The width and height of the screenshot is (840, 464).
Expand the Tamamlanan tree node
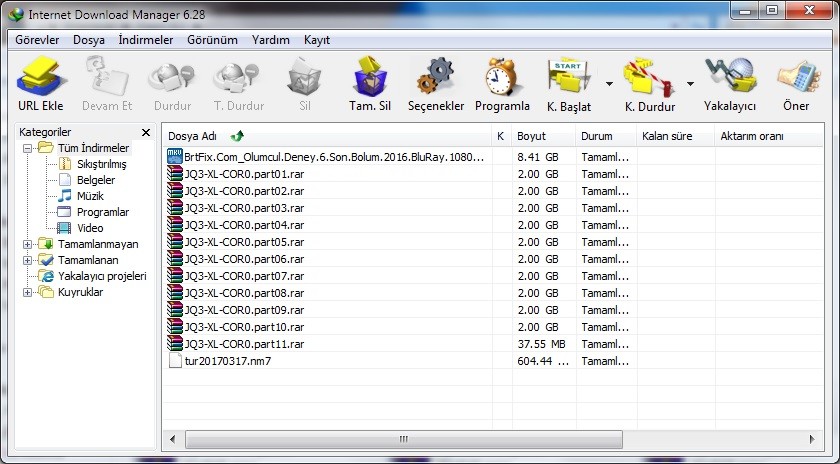pos(27,260)
